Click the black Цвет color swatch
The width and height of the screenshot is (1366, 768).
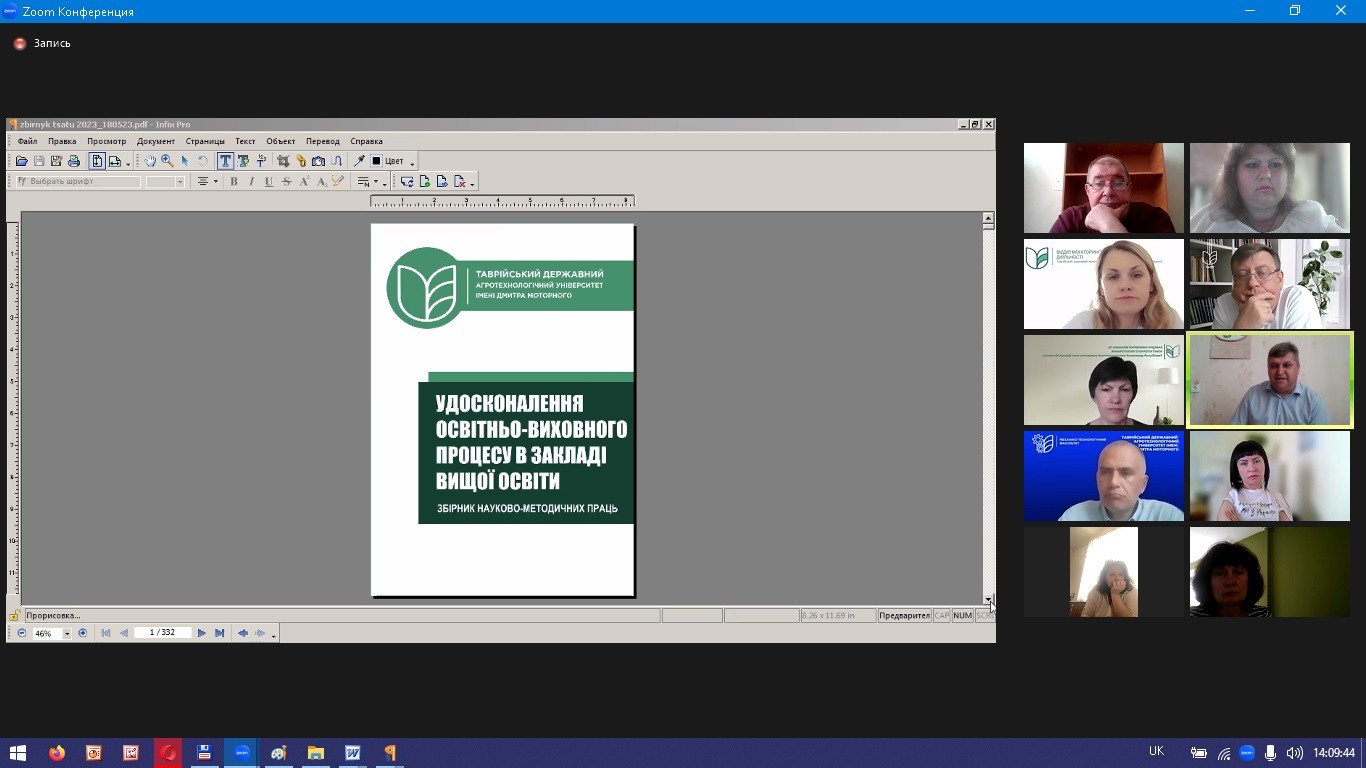377,161
